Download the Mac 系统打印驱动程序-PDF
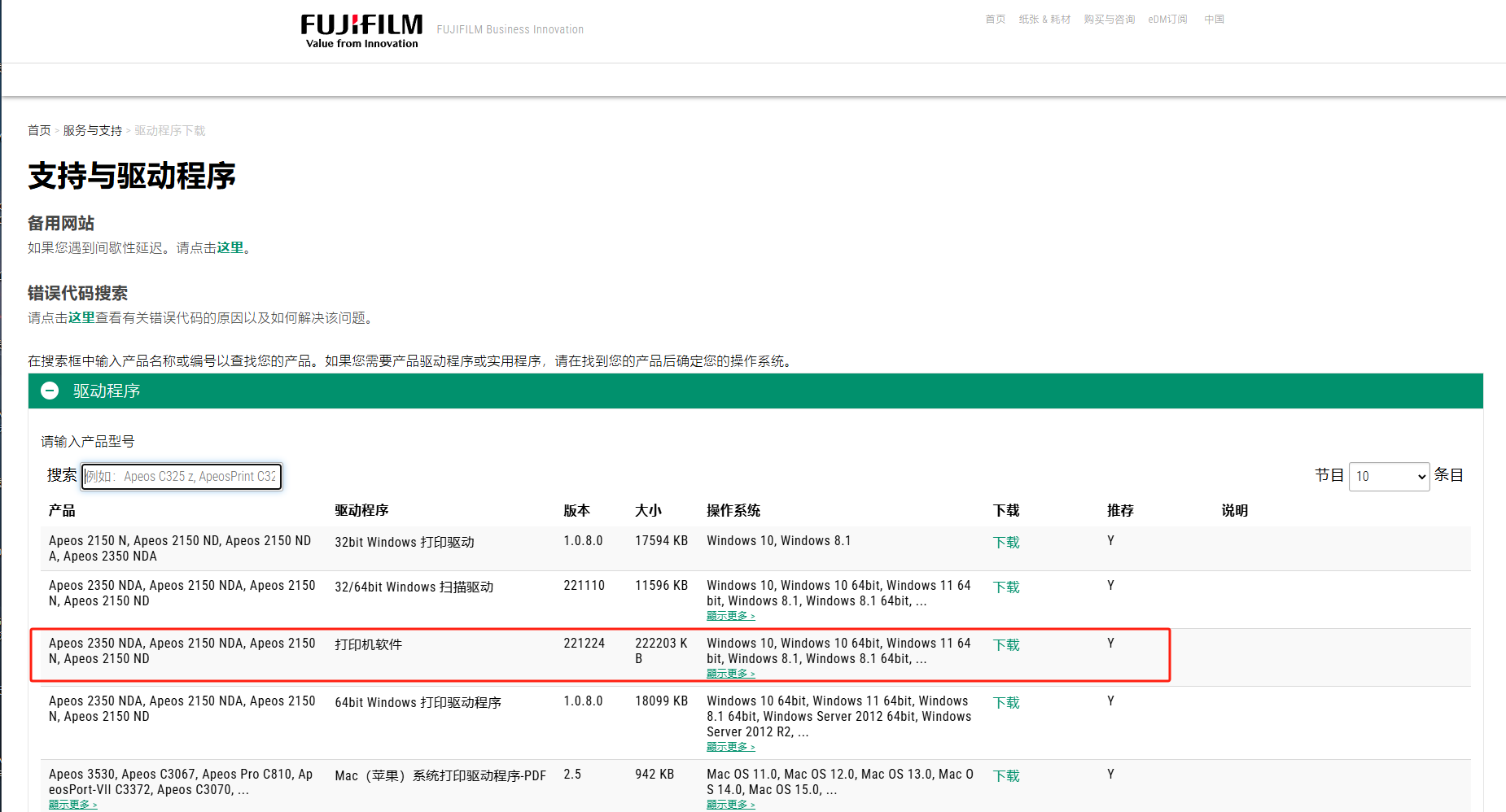Image resolution: width=1506 pixels, height=812 pixels. pyautogui.click(x=1006, y=775)
